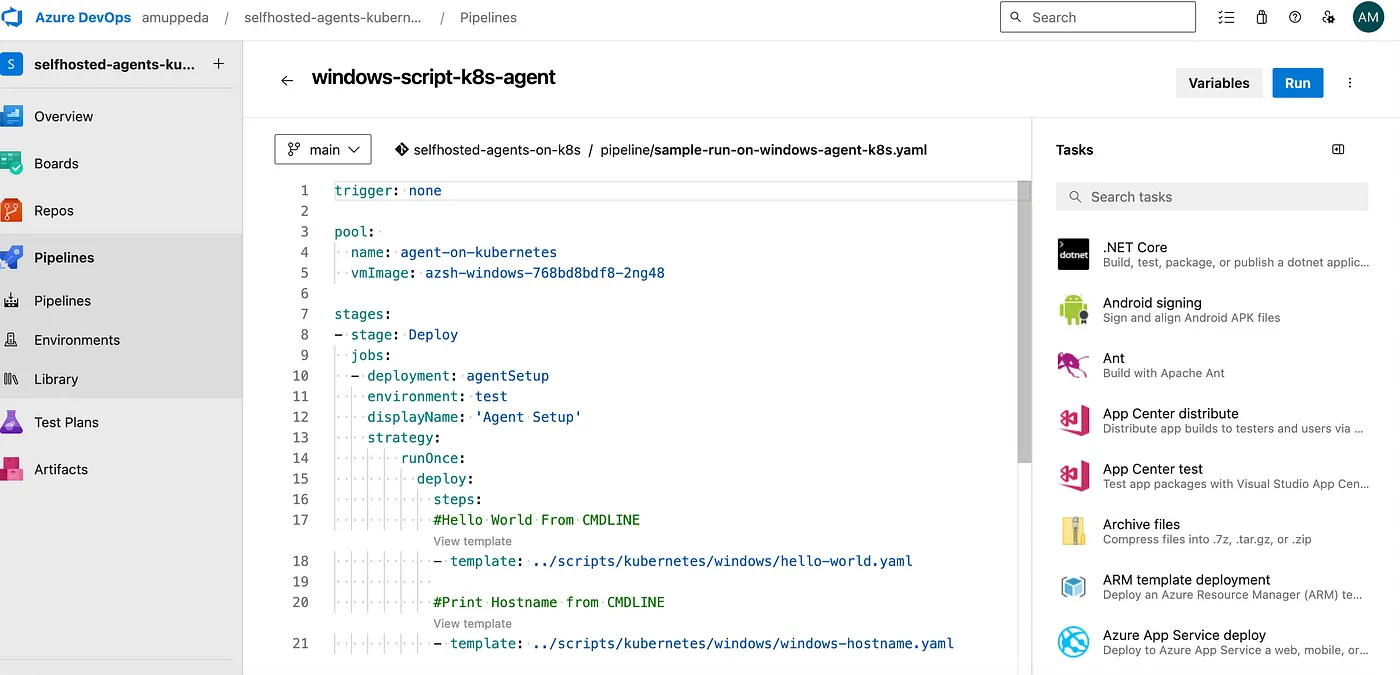Viewport: 1400px width, 675px height.
Task: Open Test Plans in the sidebar
Action: 121,422
